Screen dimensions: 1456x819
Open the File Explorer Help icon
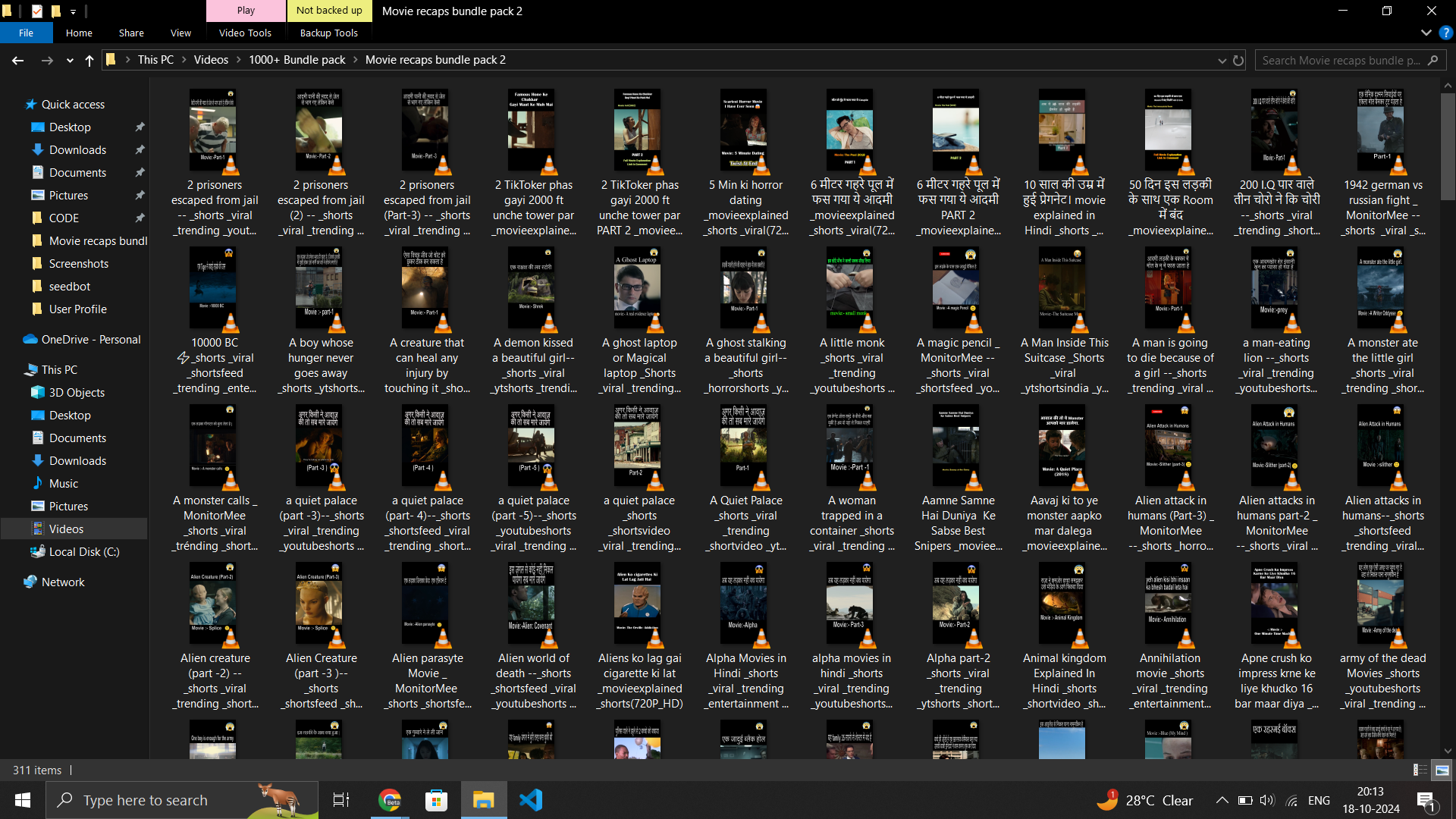(1445, 33)
